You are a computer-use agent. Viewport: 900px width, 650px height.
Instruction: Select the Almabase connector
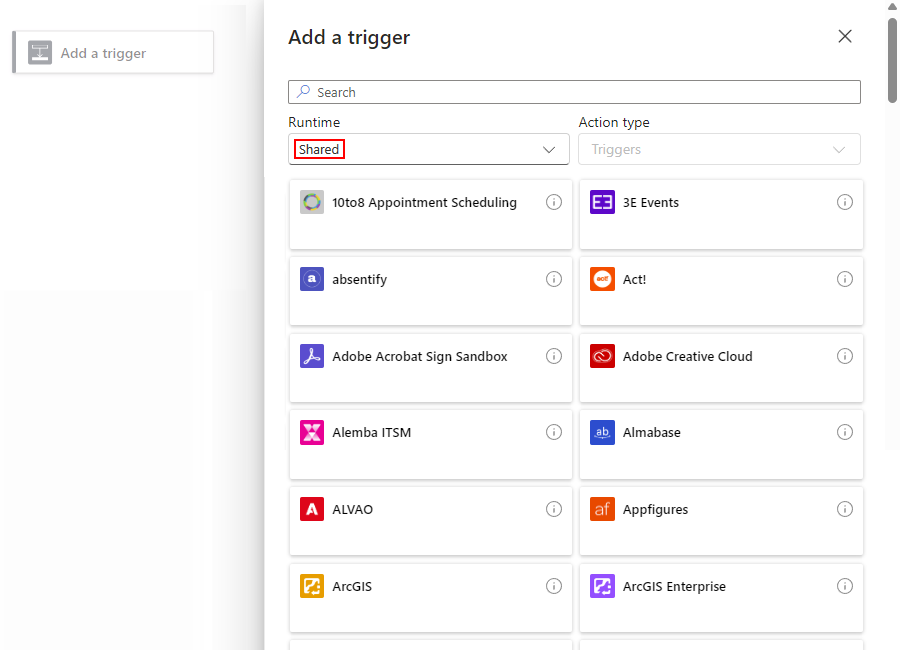click(700, 444)
